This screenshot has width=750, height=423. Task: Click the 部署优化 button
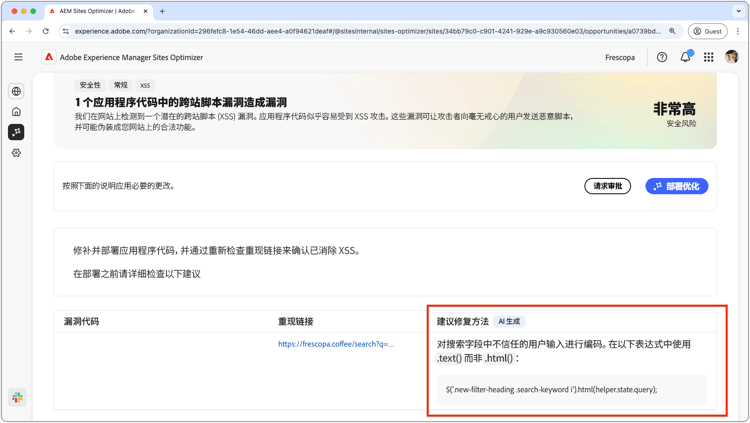point(676,186)
